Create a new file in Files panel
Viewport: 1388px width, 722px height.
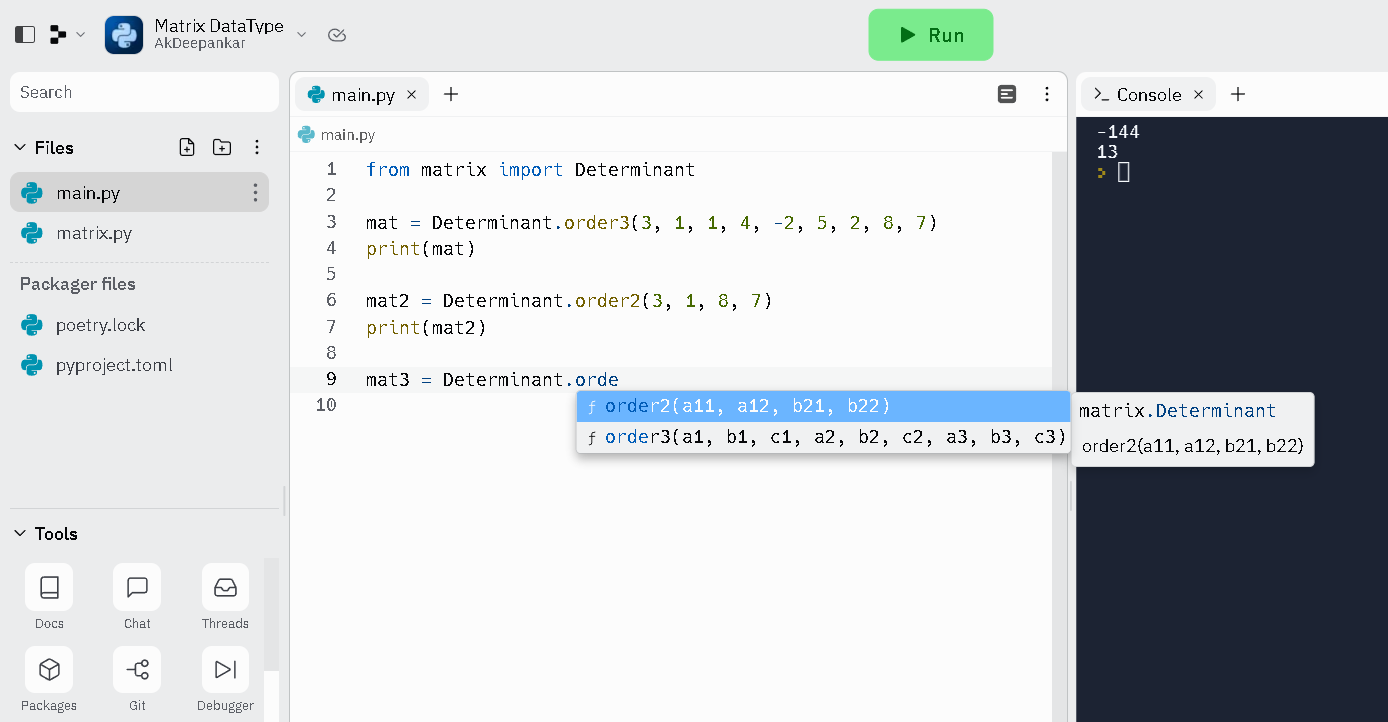tap(187, 146)
